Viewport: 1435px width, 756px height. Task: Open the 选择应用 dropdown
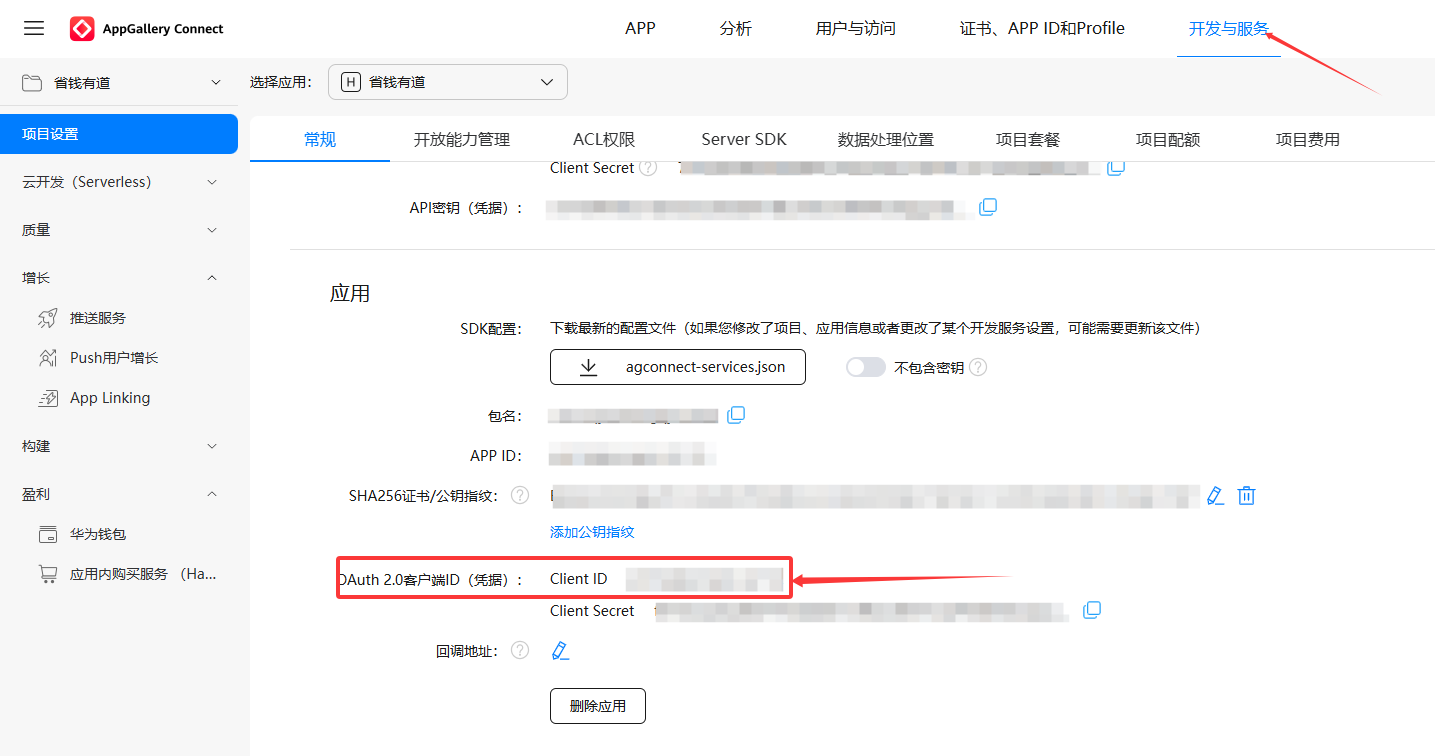coord(448,82)
